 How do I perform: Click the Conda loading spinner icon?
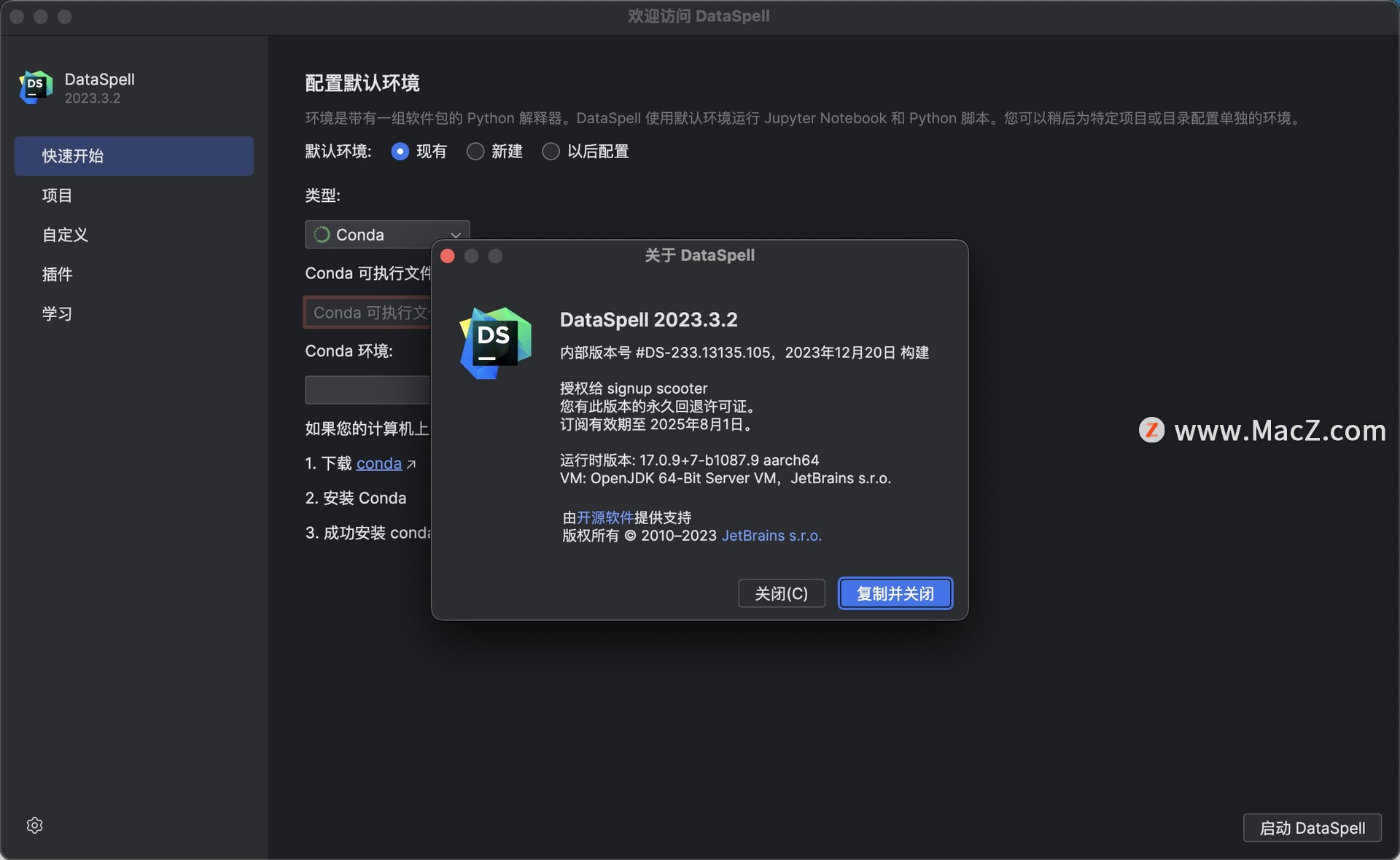322,235
